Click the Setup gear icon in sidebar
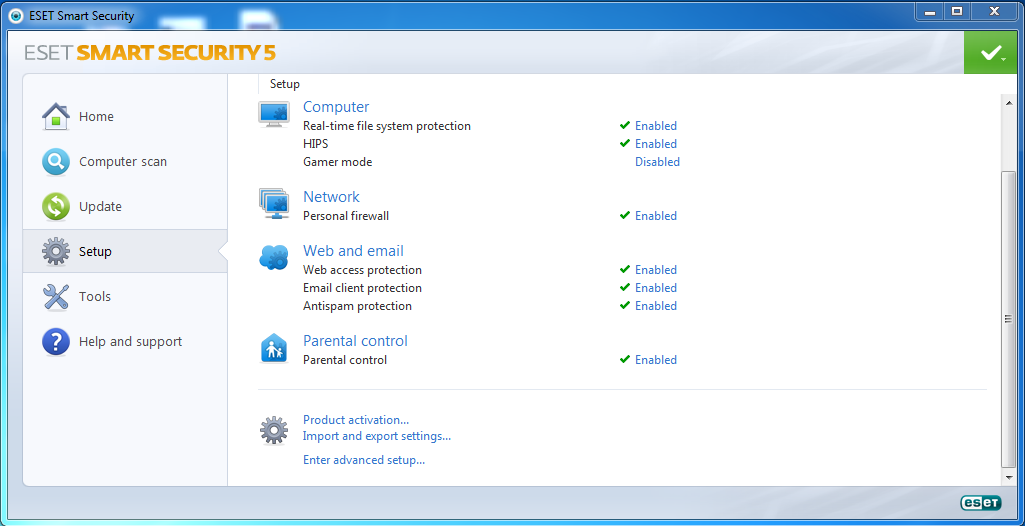The height and width of the screenshot is (526, 1025). (56, 252)
